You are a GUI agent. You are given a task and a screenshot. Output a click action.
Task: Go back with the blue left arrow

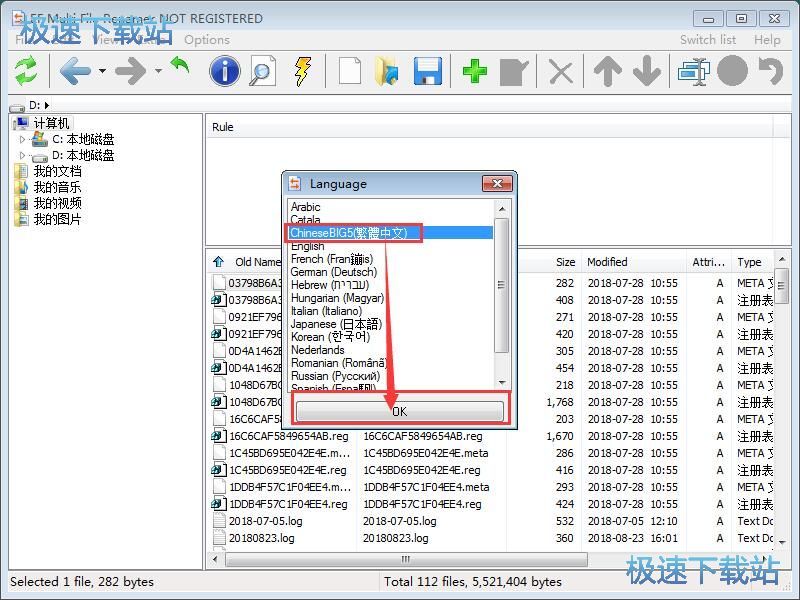pos(75,71)
